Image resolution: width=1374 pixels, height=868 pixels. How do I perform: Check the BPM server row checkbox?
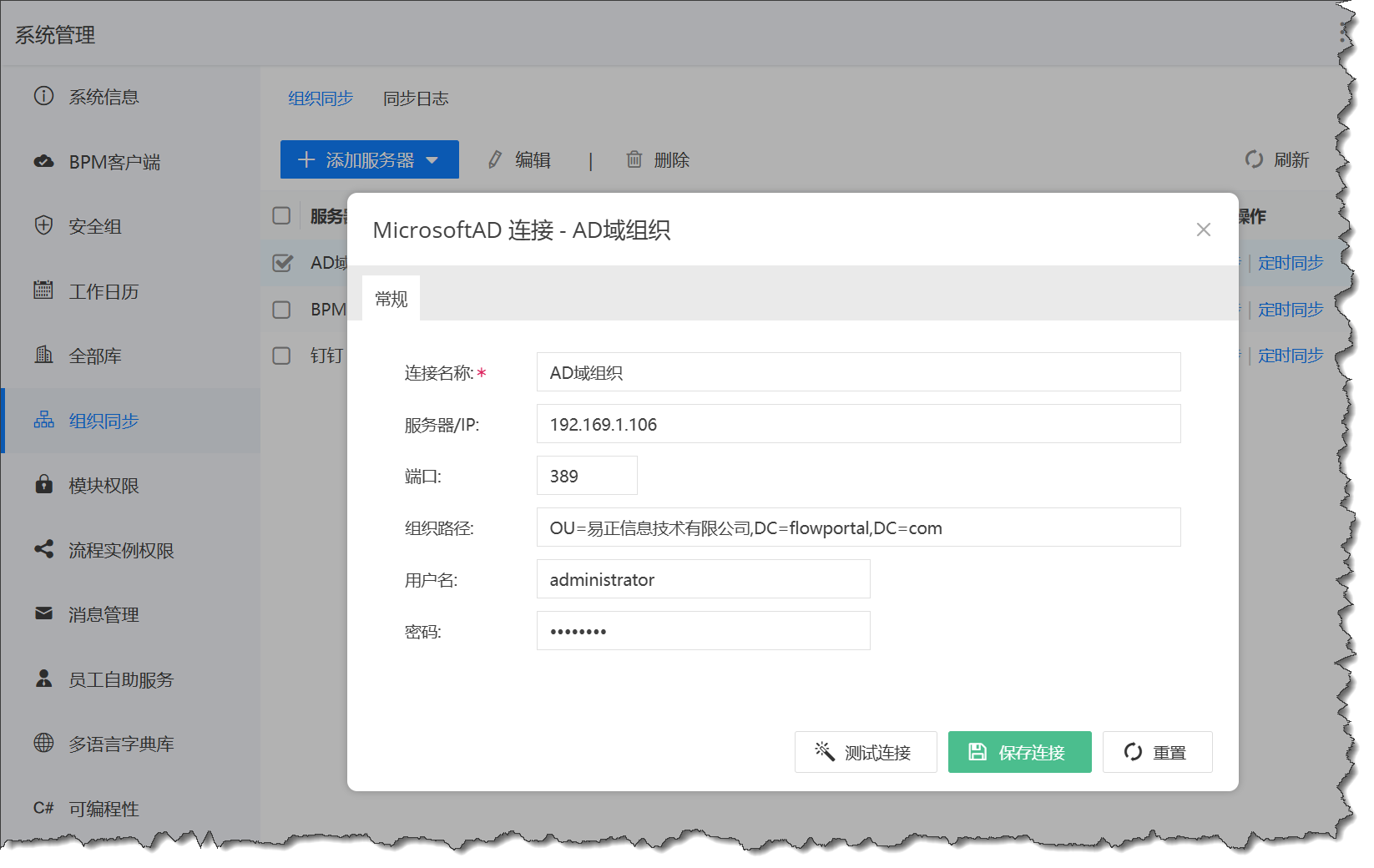tap(282, 310)
